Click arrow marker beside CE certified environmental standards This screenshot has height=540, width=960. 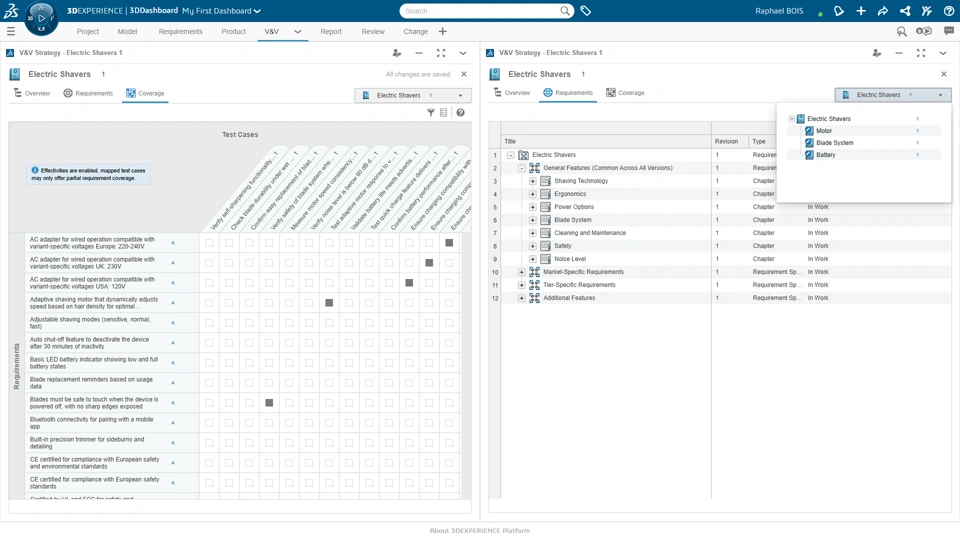click(173, 462)
